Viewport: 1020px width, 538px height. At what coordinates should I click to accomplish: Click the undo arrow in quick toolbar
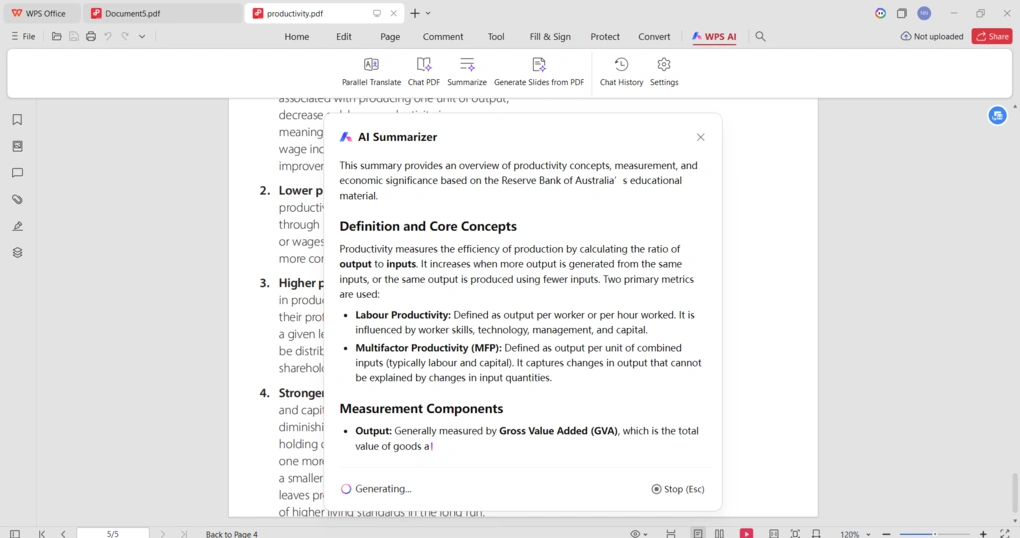tap(108, 36)
